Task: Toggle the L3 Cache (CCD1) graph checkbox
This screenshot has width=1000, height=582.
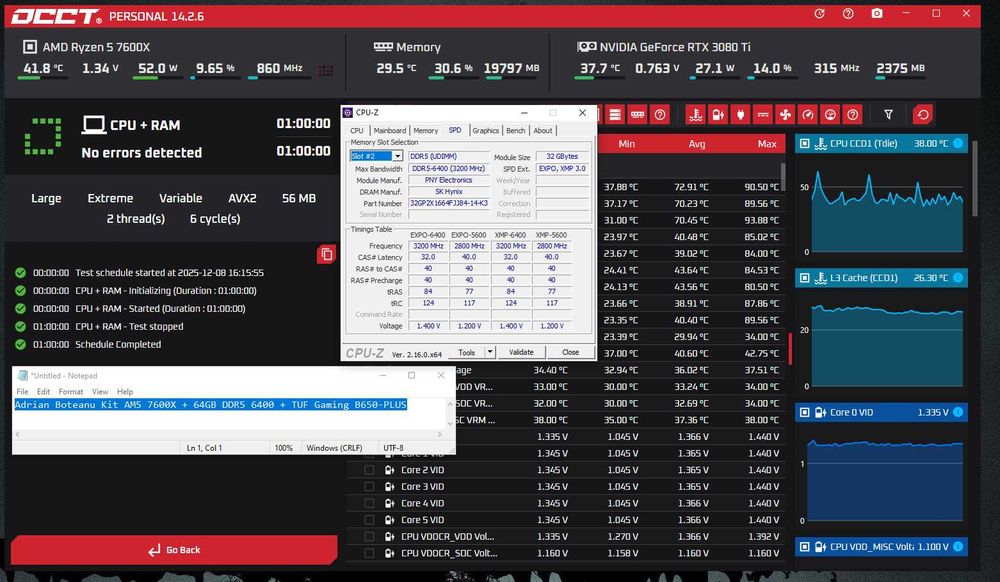Action: pos(805,278)
